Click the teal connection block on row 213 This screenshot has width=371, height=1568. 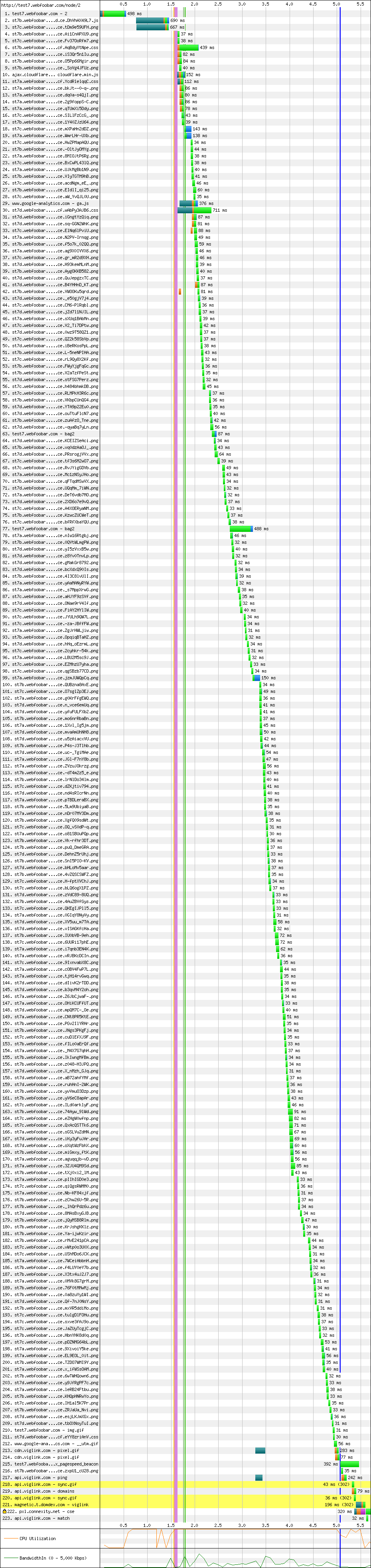coord(260,1450)
